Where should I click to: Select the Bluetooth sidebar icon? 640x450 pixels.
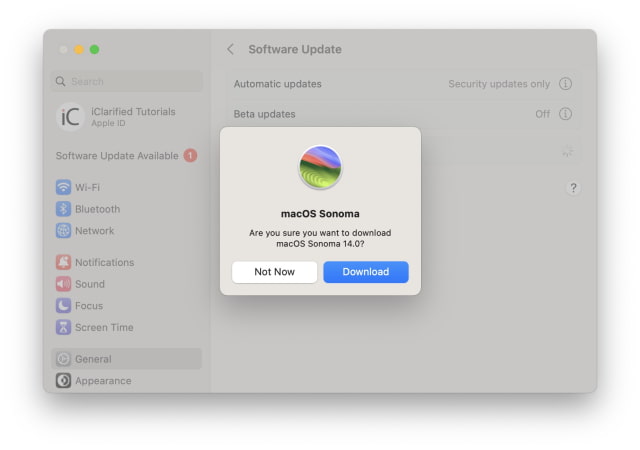pyautogui.click(x=63, y=209)
